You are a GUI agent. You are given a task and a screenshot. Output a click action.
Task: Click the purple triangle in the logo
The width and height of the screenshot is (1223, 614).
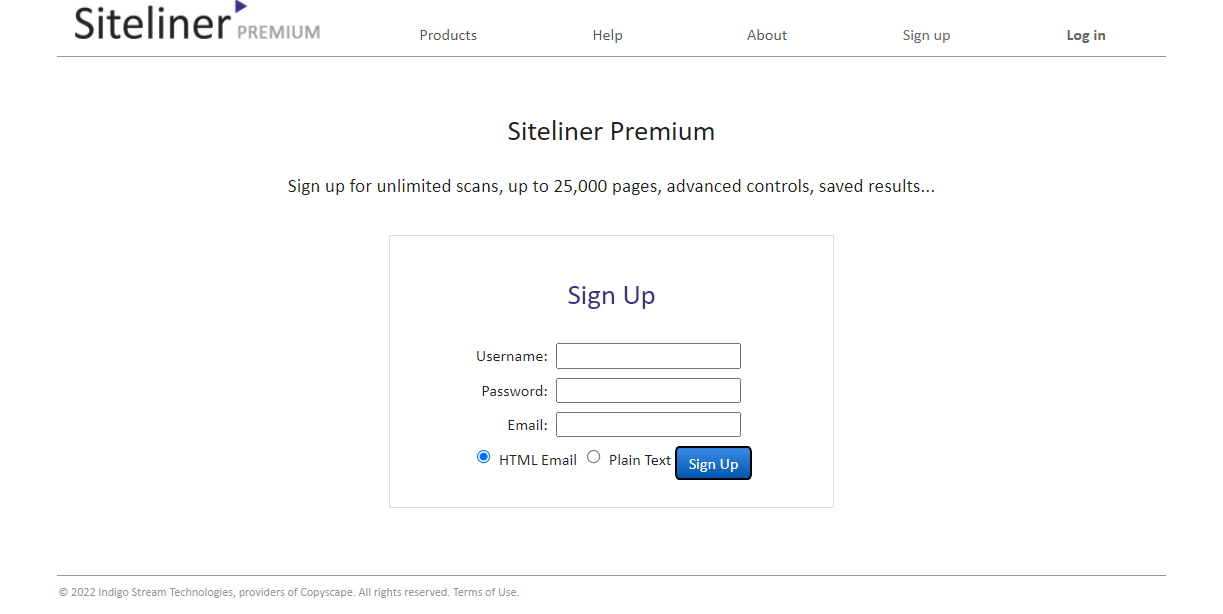(240, 7)
